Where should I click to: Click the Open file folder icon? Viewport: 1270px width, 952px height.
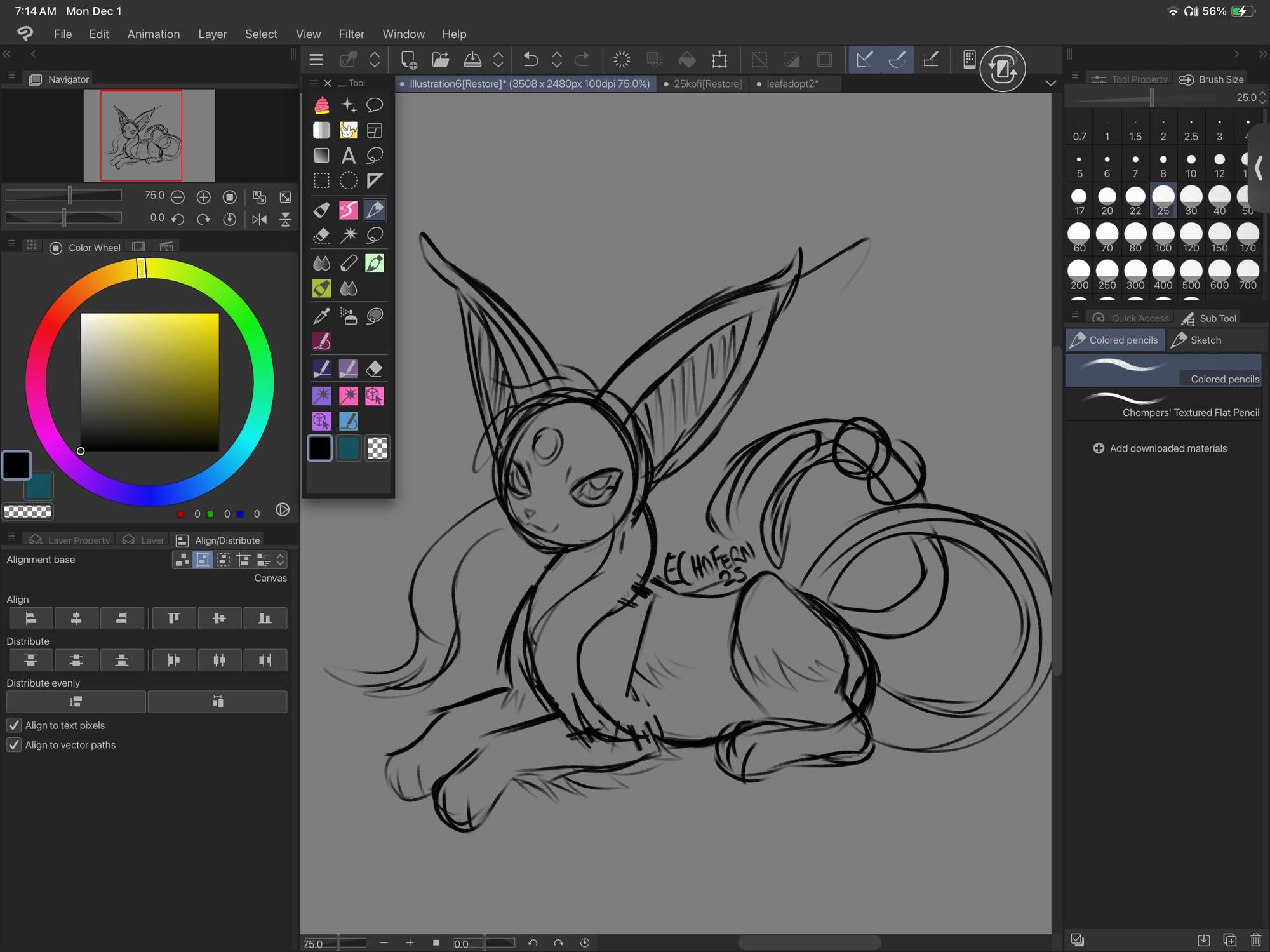pyautogui.click(x=440, y=60)
